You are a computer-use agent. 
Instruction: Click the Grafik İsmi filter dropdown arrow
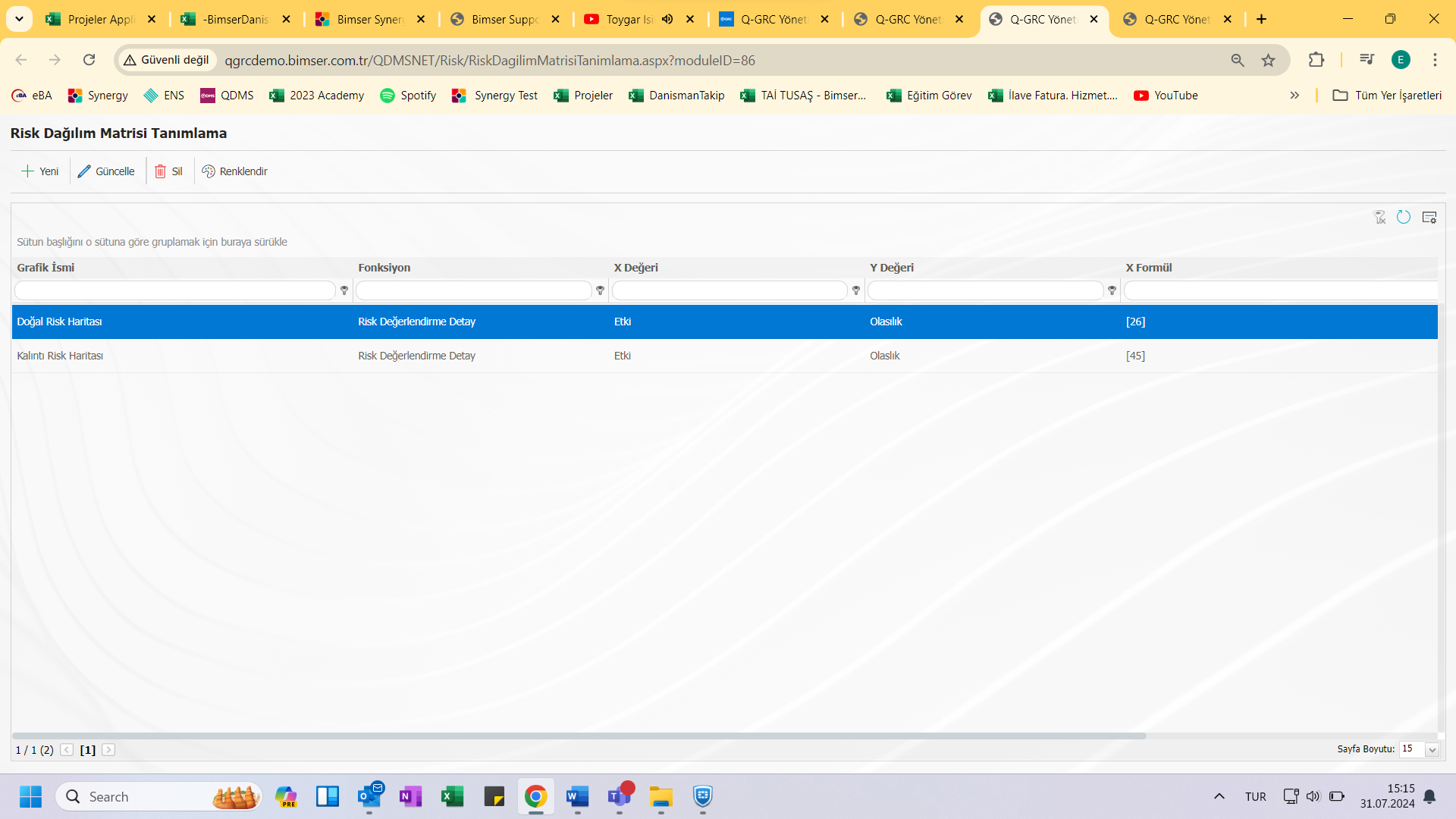tap(344, 291)
